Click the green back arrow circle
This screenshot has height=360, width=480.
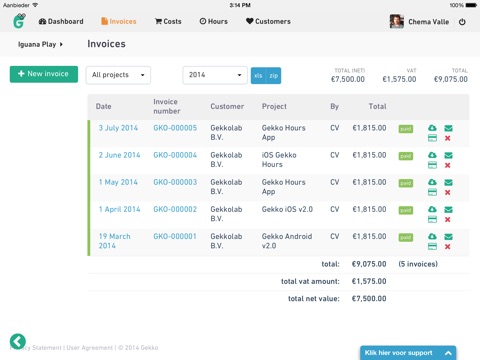click(x=18, y=341)
